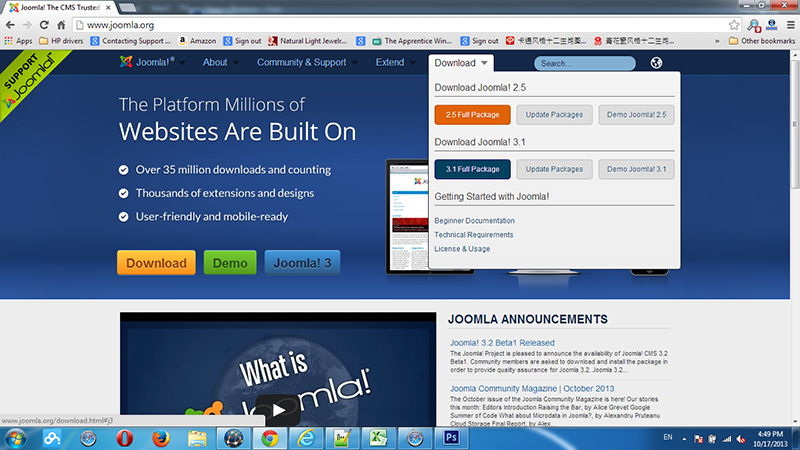Show hidden system tray icons arrow
The width and height of the screenshot is (800, 450).
[684, 439]
